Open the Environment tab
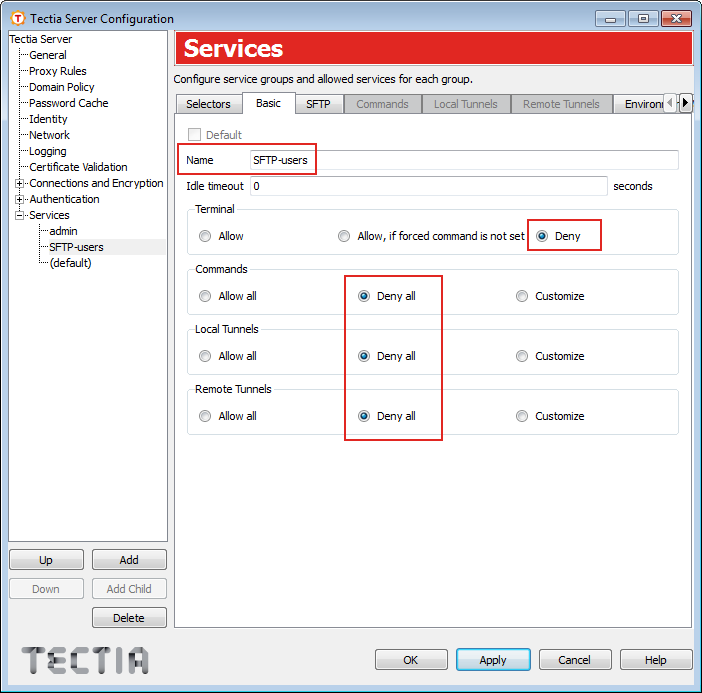This screenshot has width=702, height=693. [639, 104]
